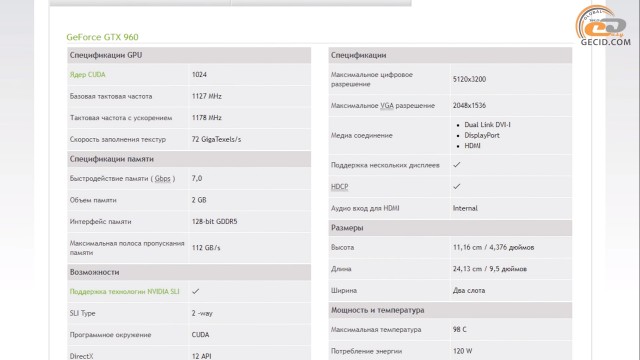Click 'Скорость заполнения текстур' label
The height and width of the screenshot is (360, 640).
[118, 139]
